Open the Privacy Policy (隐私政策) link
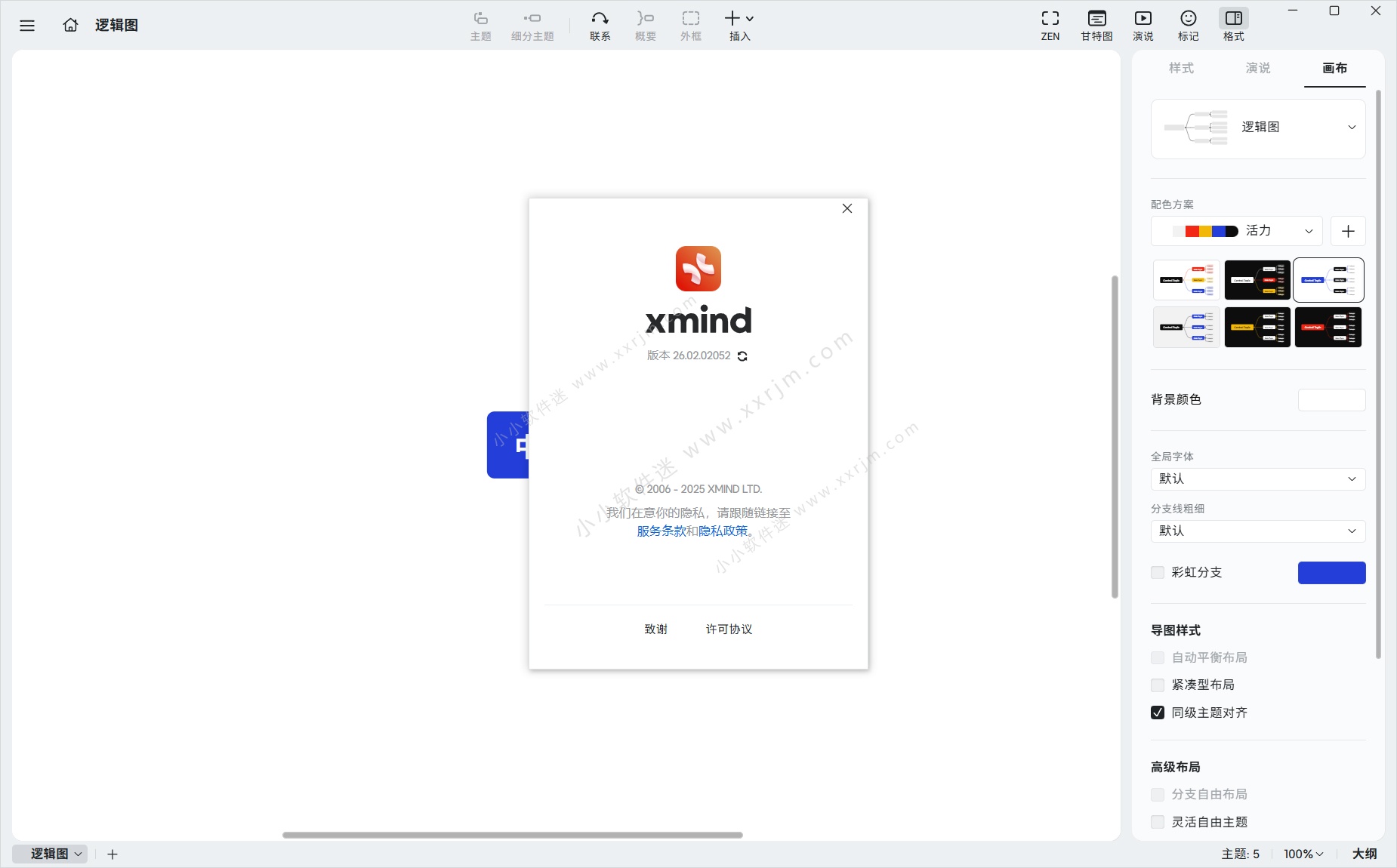1397x868 pixels. (x=723, y=531)
